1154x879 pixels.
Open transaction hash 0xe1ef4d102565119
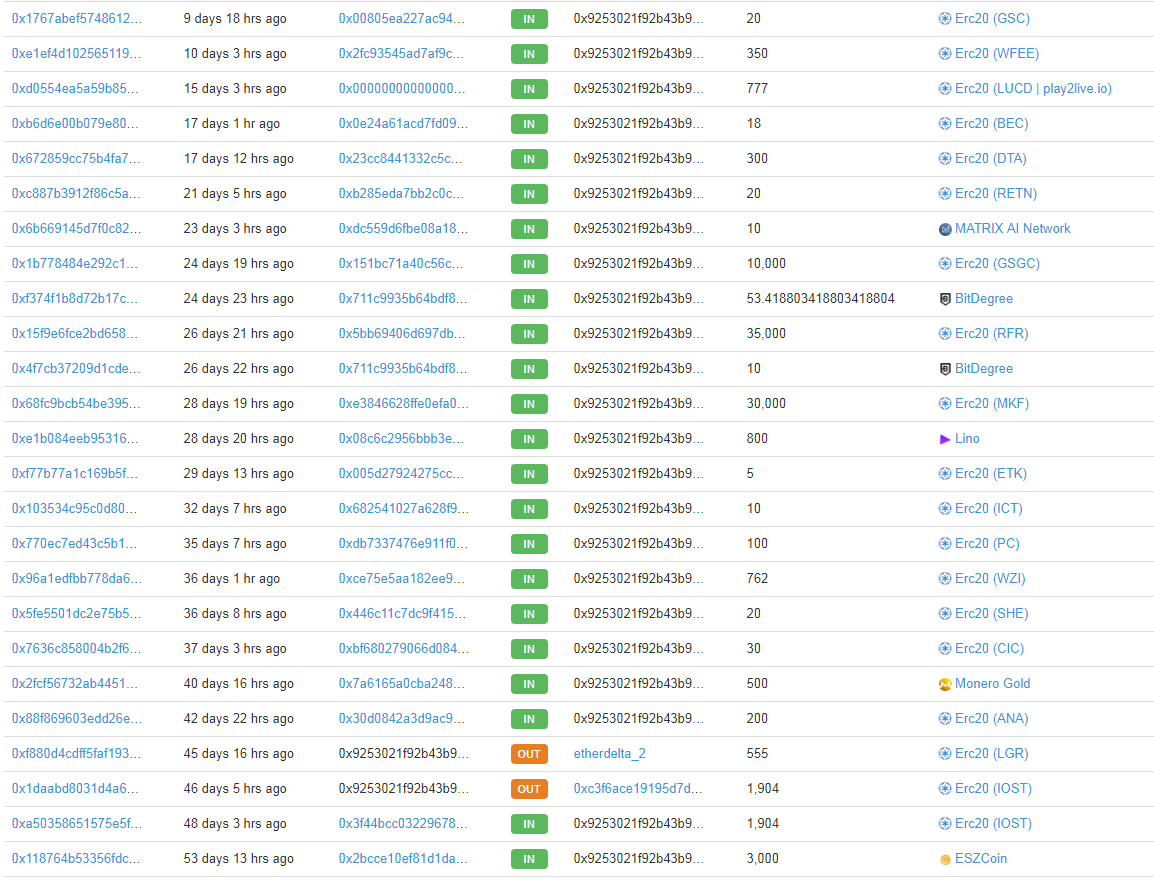pyautogui.click(x=77, y=54)
